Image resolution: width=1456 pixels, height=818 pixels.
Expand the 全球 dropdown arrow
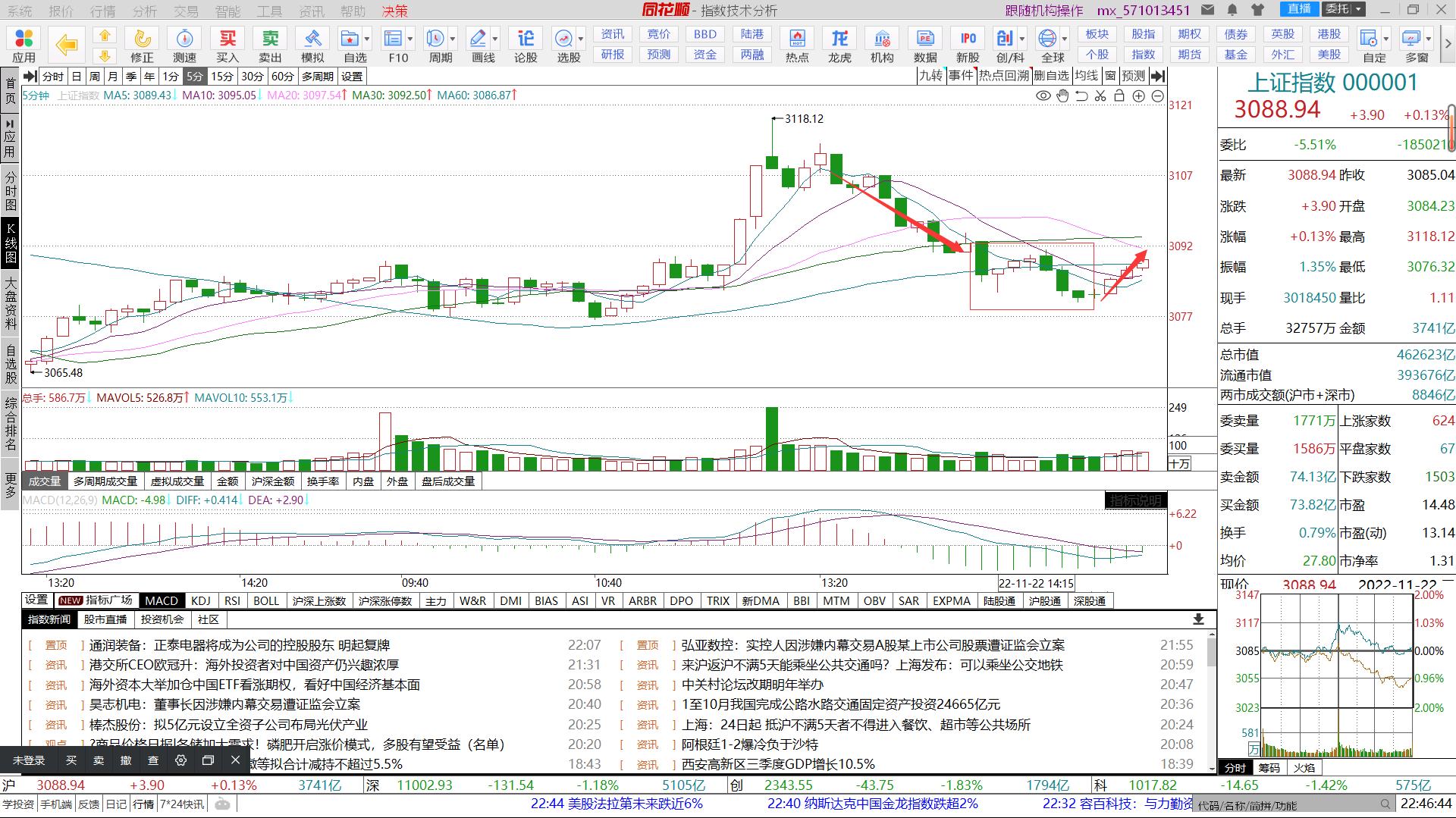coord(1065,39)
